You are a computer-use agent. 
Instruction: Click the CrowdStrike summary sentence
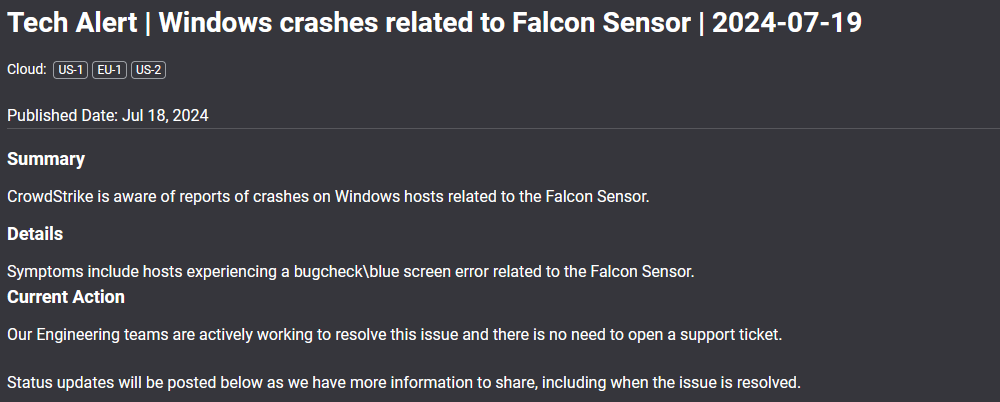click(x=328, y=196)
